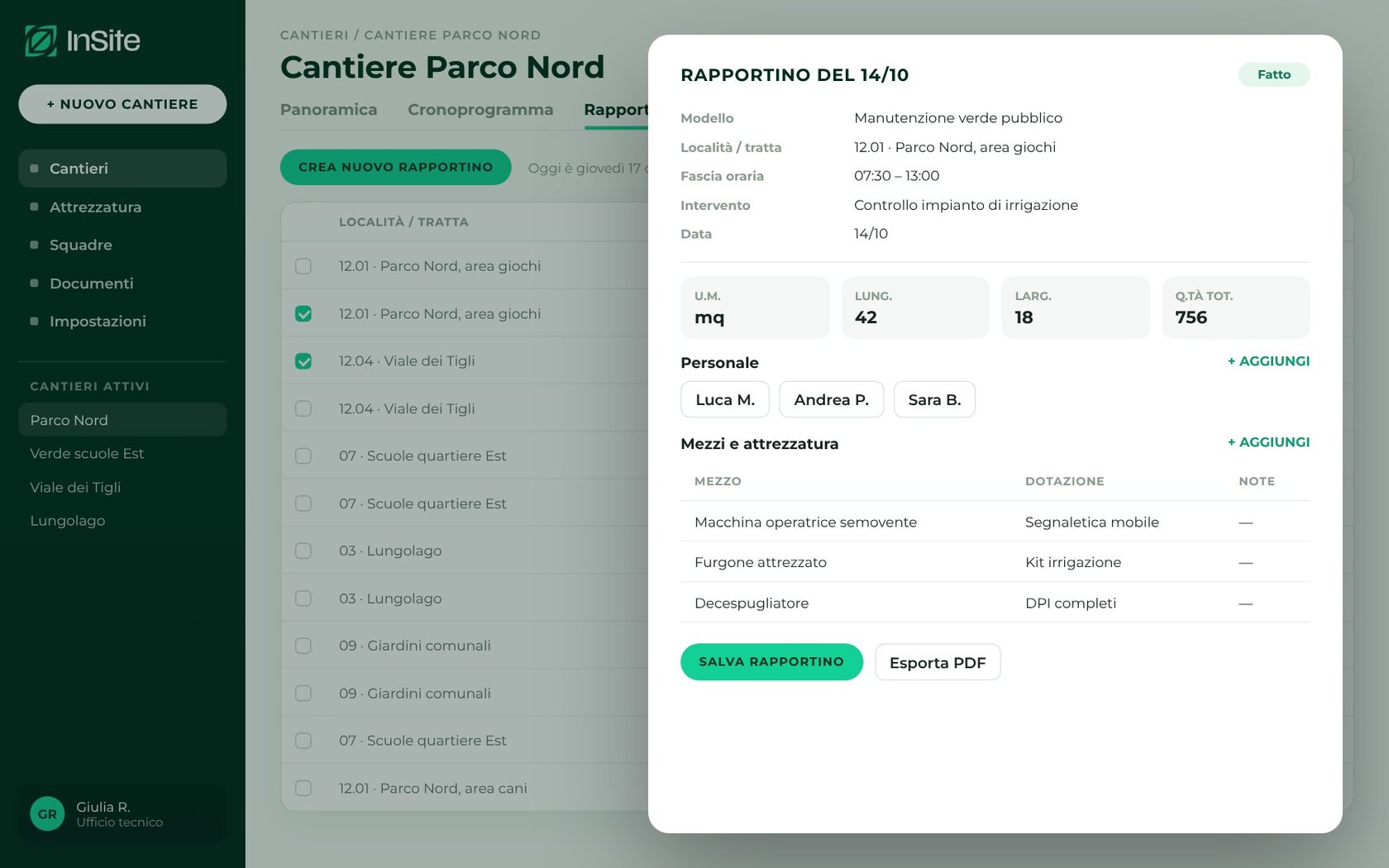The height and width of the screenshot is (868, 1389).
Task: Select Verde scuole Est site
Action: [122, 454]
